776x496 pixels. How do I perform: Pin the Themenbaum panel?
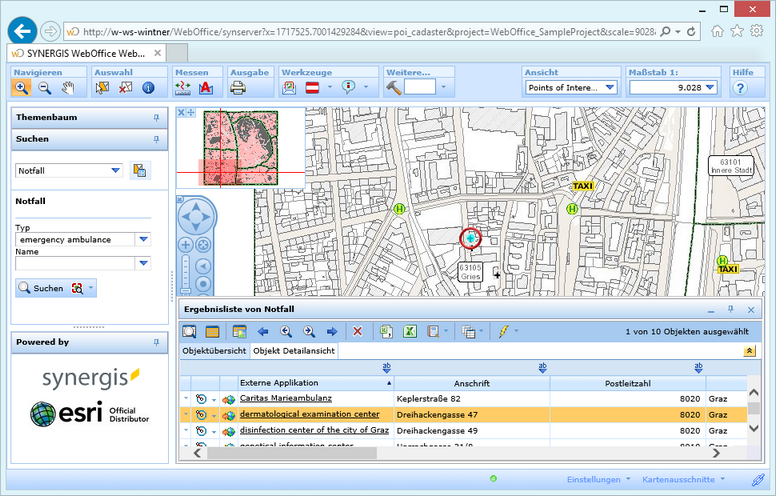click(x=156, y=118)
